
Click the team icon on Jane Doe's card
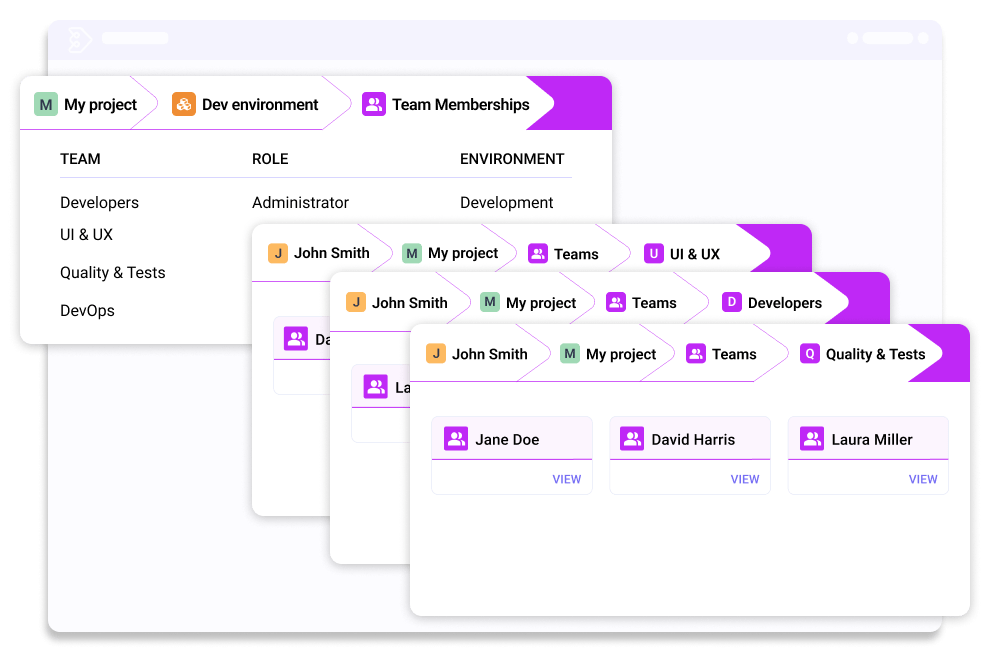[455, 438]
